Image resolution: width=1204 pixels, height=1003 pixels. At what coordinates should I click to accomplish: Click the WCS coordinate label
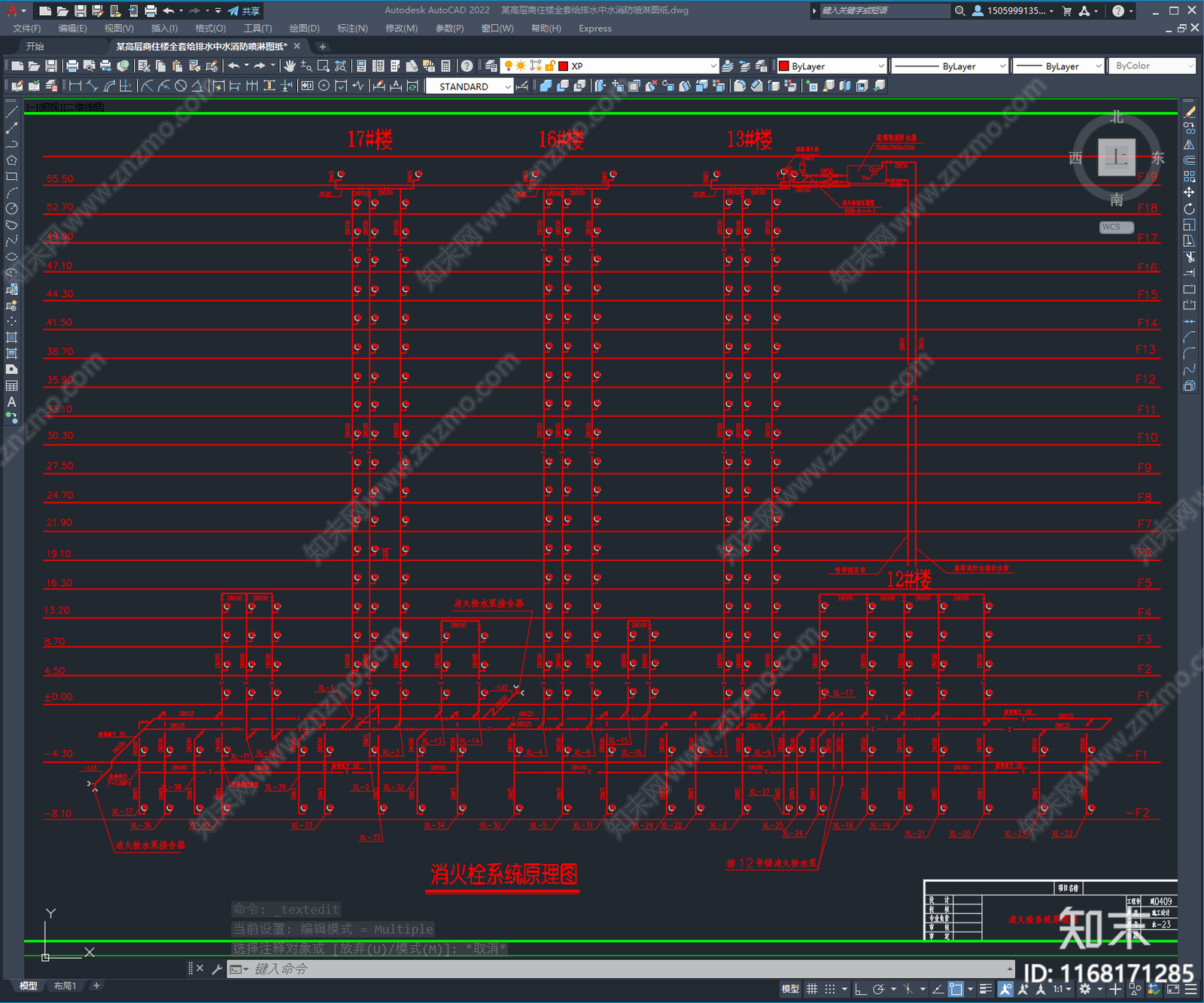[x=1115, y=227]
